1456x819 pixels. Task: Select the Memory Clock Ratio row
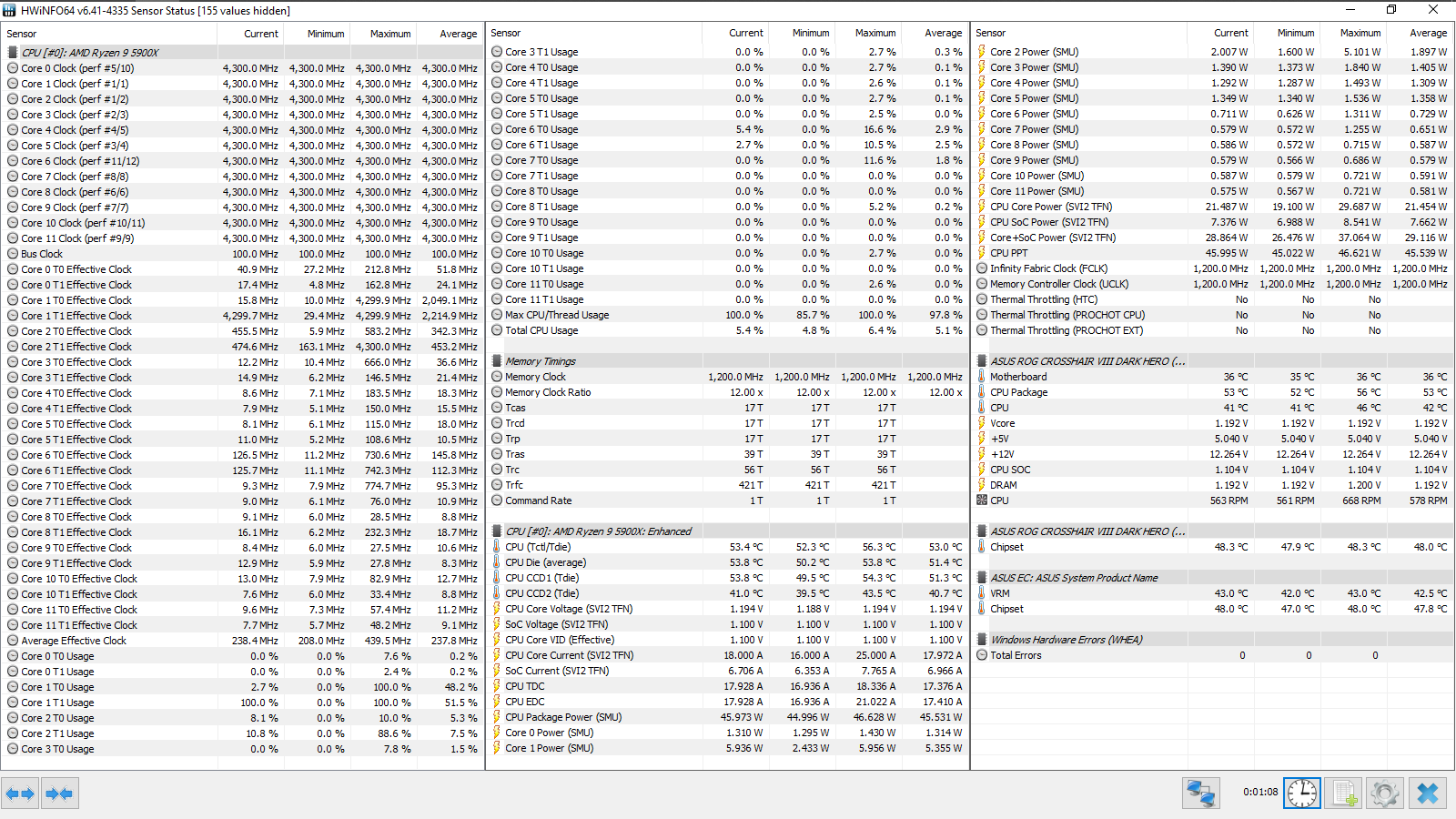[x=727, y=392]
